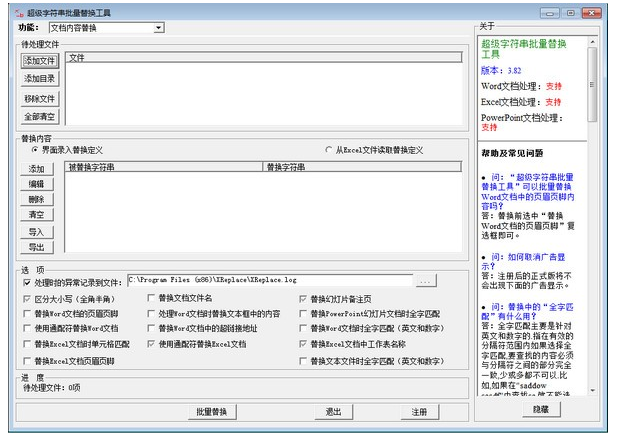Image resolution: width=618 pixels, height=433 pixels.
Task: Click the 添加目录 button
Action: click(x=40, y=79)
